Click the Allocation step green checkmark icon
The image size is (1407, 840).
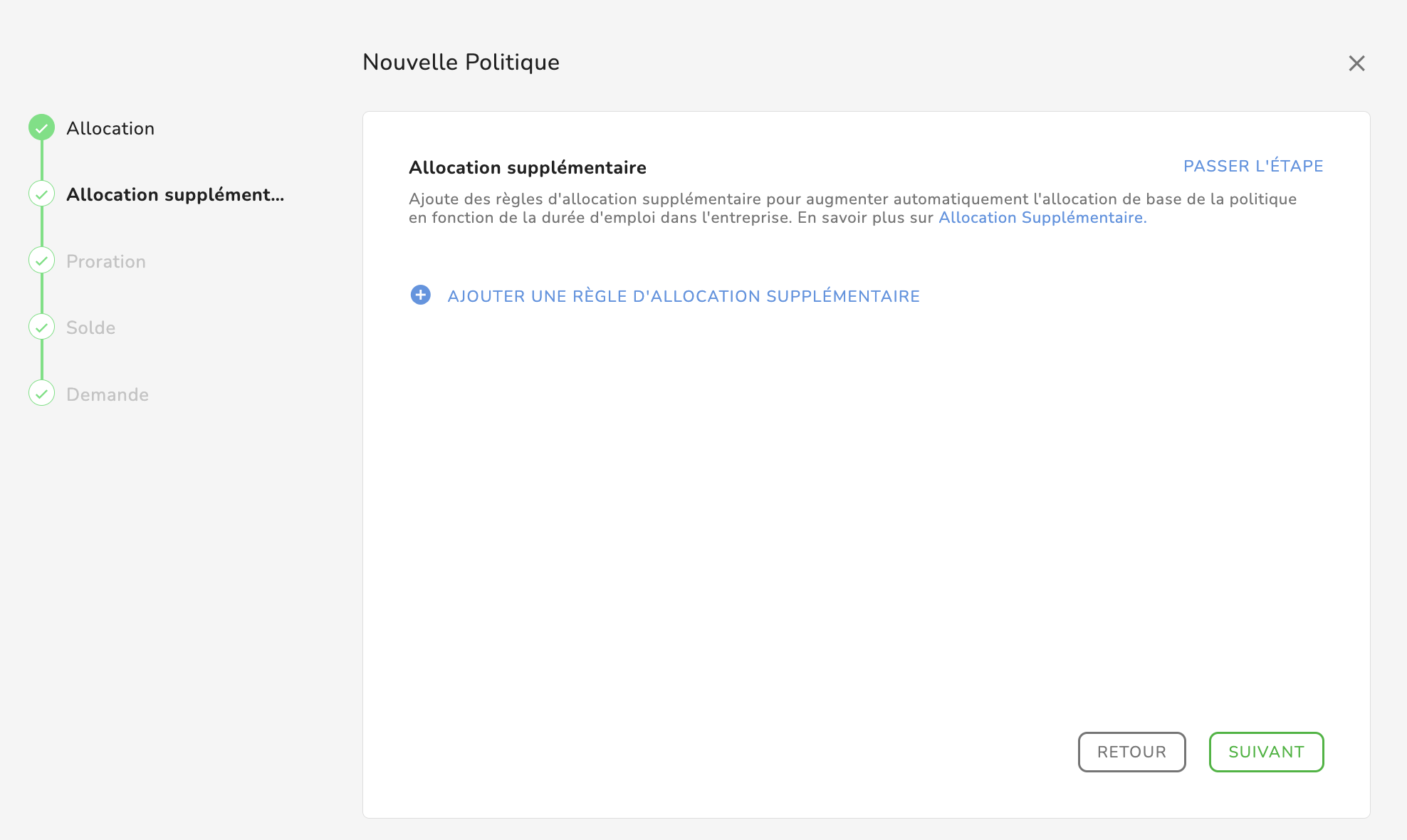tap(41, 127)
